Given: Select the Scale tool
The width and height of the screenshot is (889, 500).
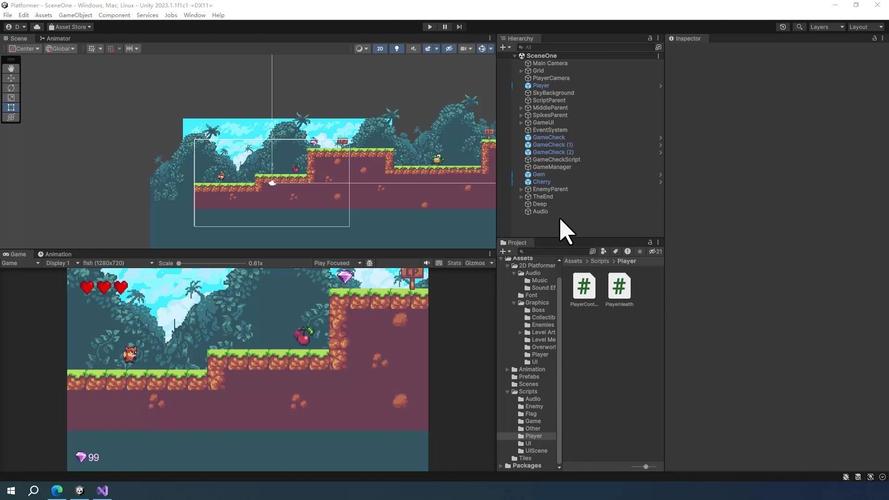Looking at the screenshot, I should point(11,98).
